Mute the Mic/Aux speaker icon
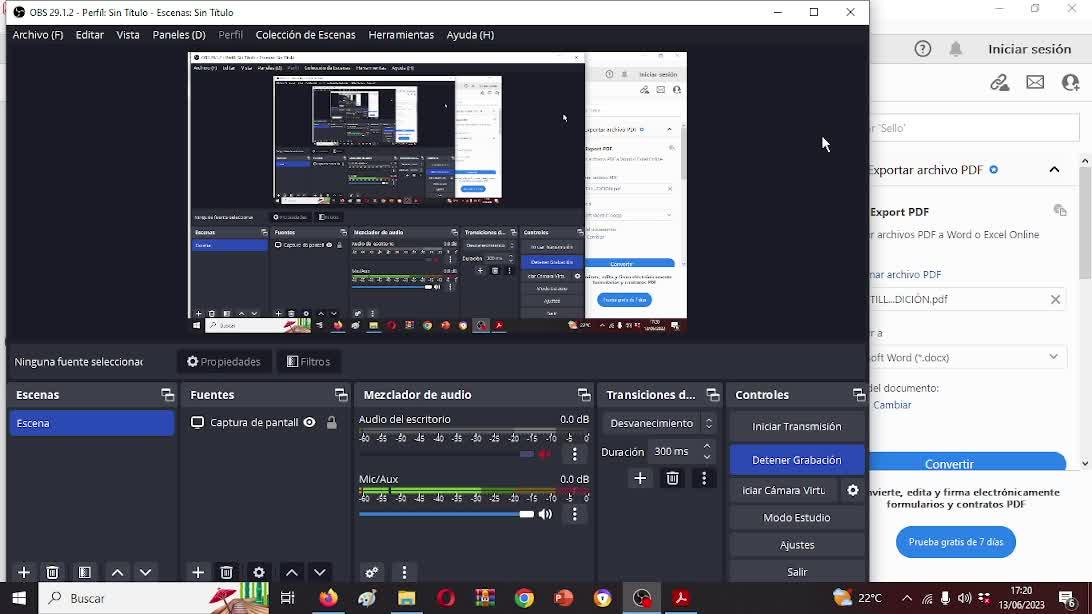 (545, 514)
